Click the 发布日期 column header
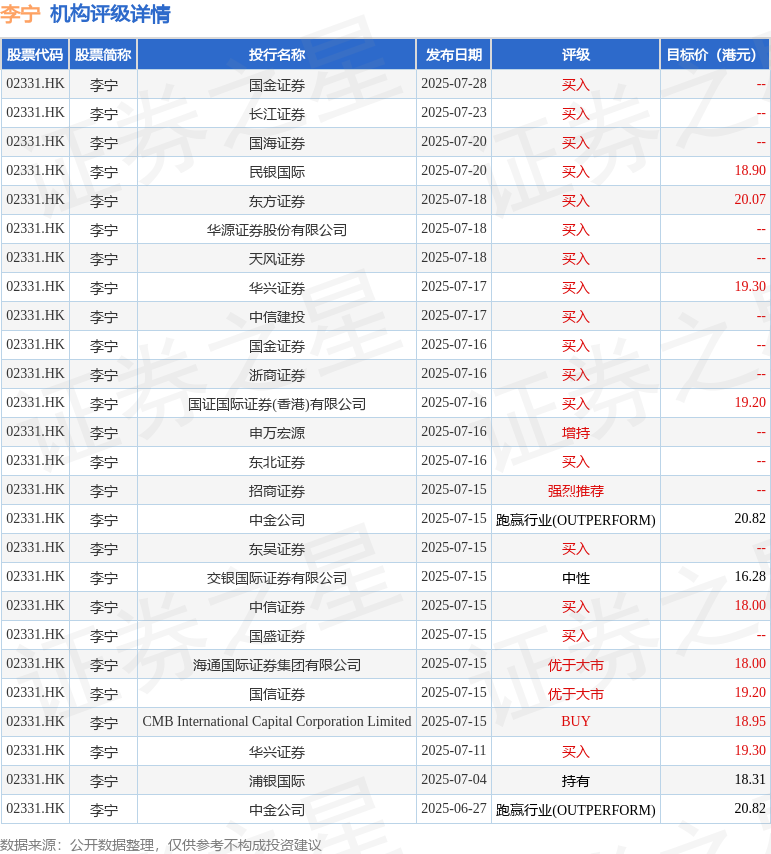Screen dimensions: 771x854 [x=454, y=54]
